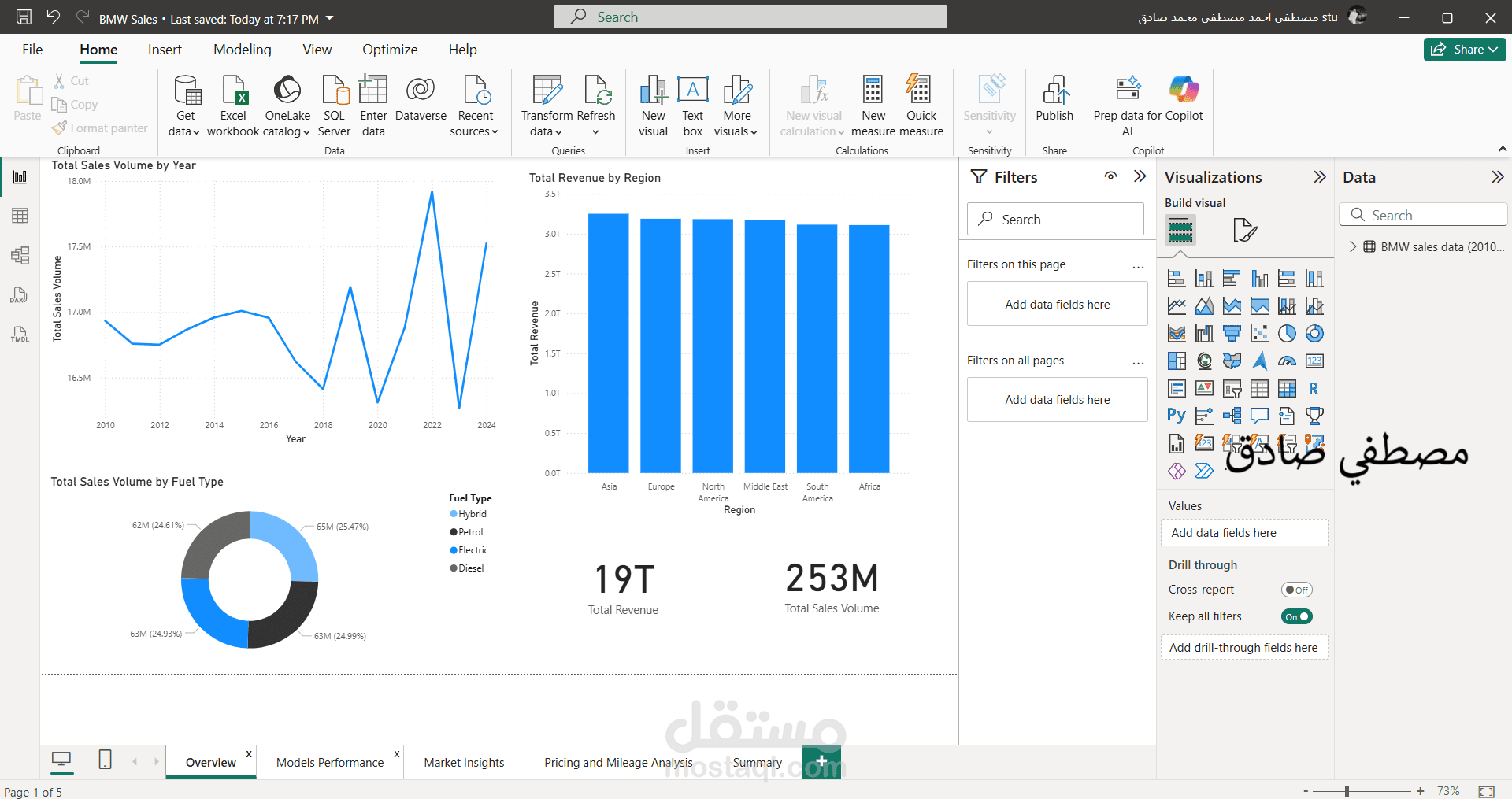Viewport: 1512px width, 799px height.
Task: Insert a New visual
Action: pyautogui.click(x=653, y=106)
